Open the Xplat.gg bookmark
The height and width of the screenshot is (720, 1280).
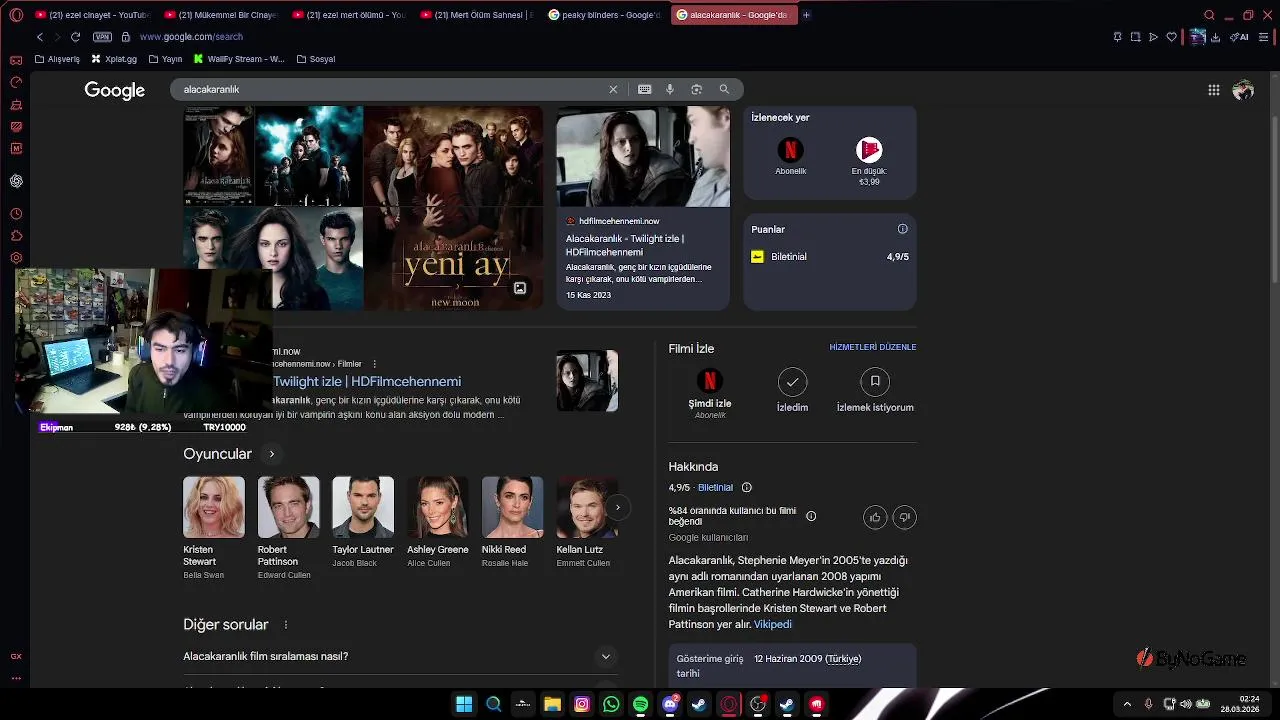113,59
